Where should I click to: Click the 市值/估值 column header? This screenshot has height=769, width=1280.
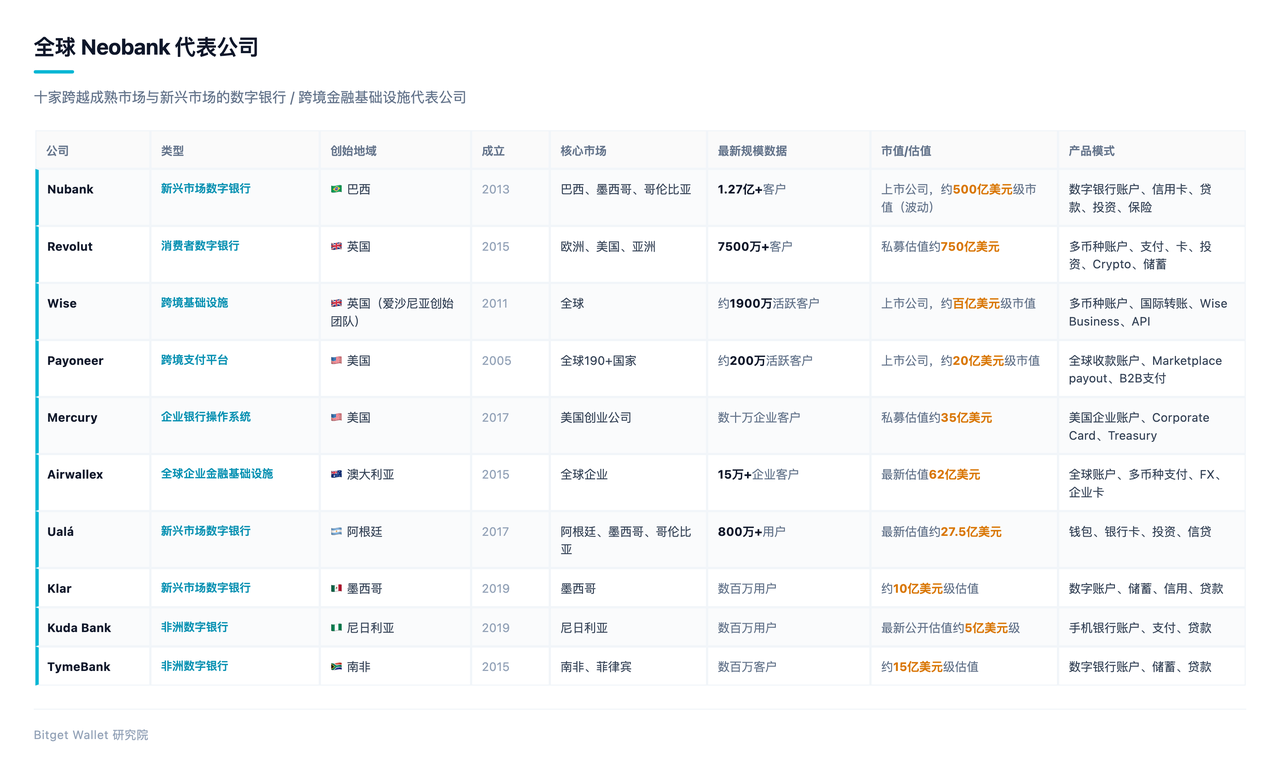[906, 151]
